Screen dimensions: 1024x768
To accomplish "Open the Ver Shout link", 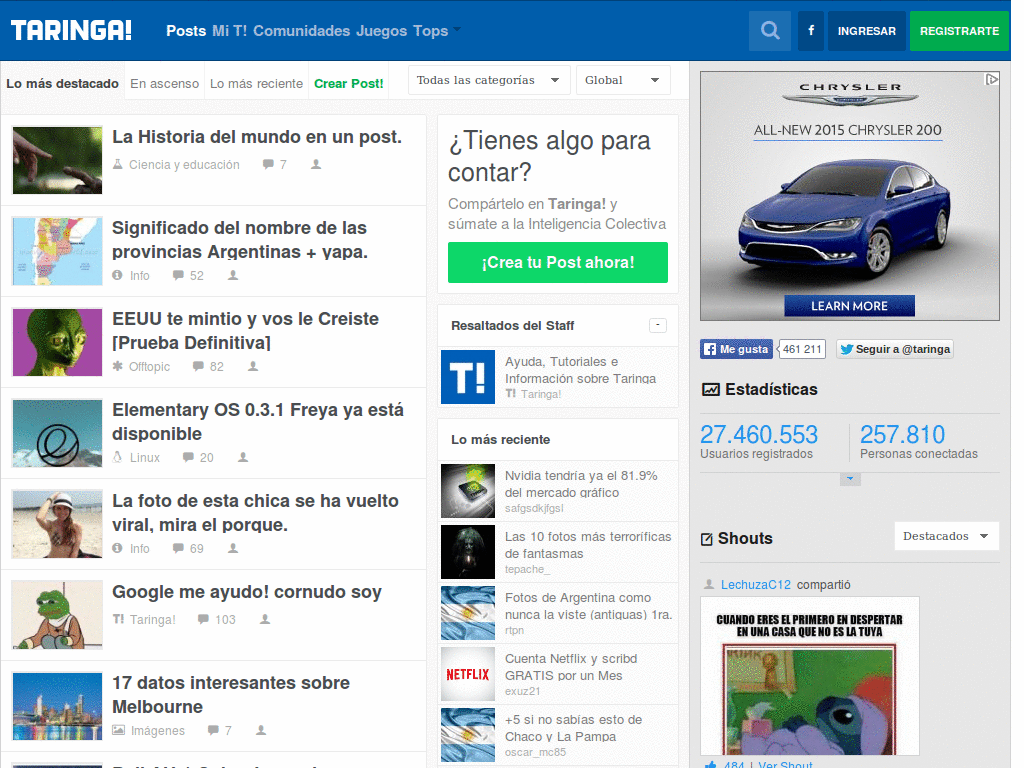I will [786, 764].
